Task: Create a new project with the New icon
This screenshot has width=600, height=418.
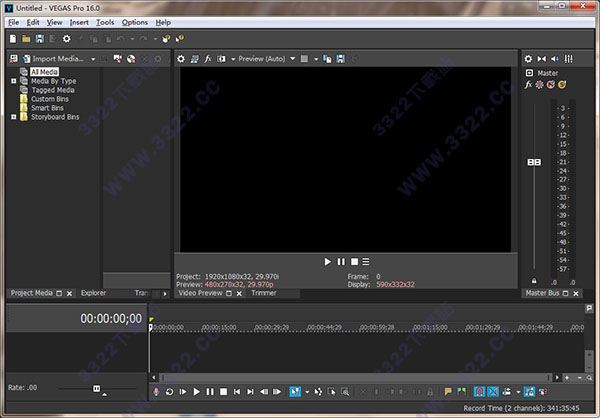Action: click(x=13, y=39)
